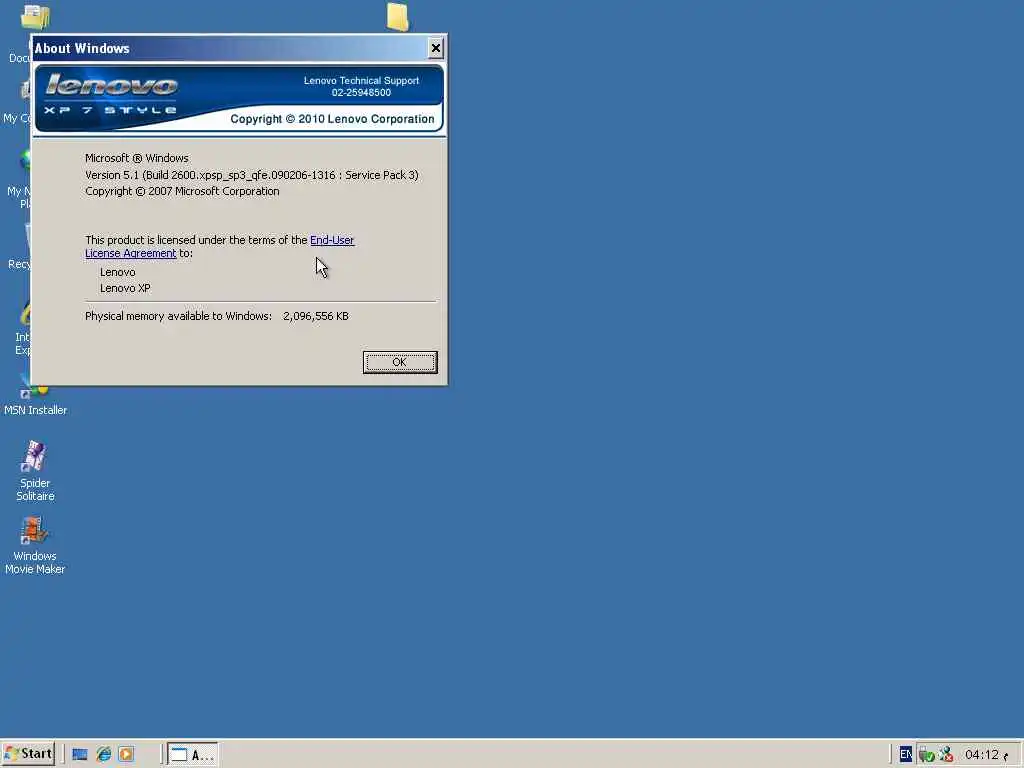Viewport: 1024px width, 768px height.
Task: Launch Internet Explorer from the quick launch bar
Action: [x=103, y=754]
